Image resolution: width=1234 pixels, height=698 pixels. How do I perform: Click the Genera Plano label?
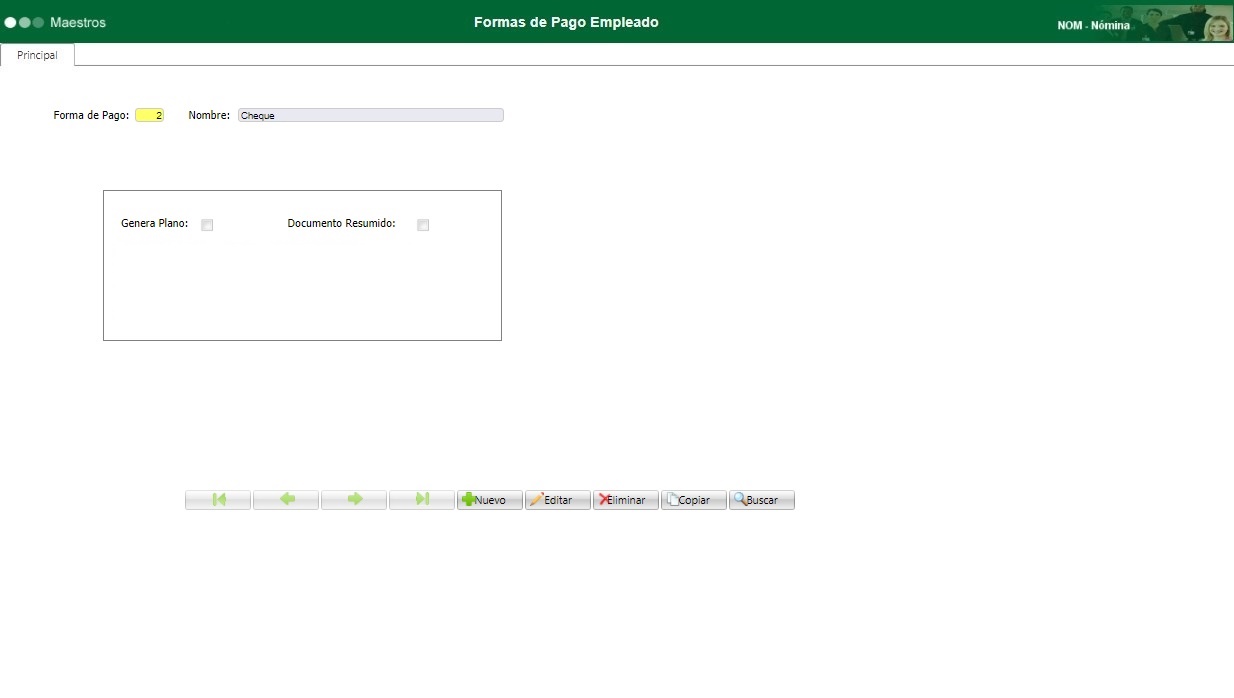tap(155, 224)
